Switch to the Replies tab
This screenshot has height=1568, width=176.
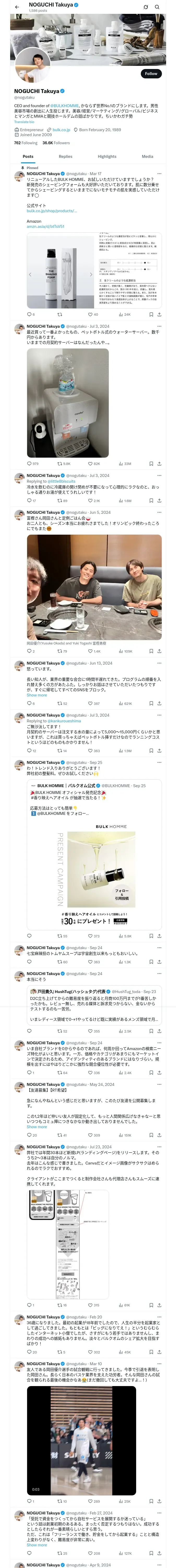point(65,157)
